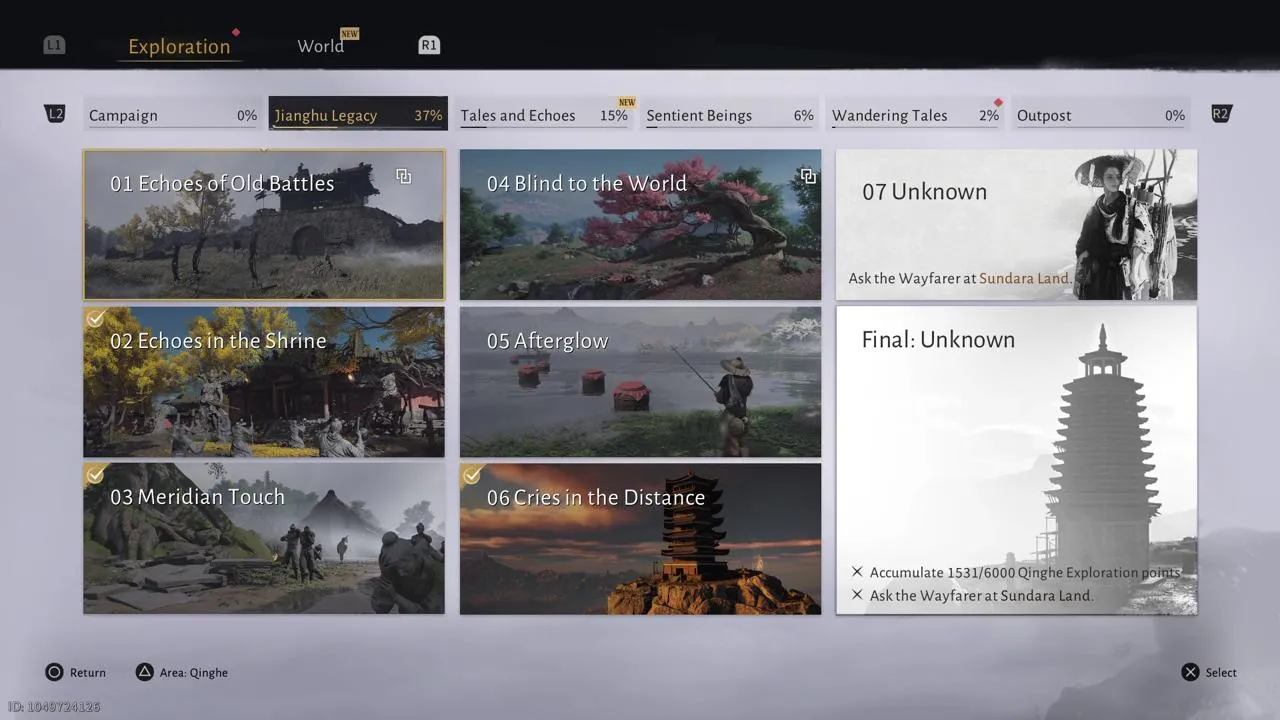Click the Tales and Echoes 15% progress bar

pyautogui.click(x=544, y=127)
